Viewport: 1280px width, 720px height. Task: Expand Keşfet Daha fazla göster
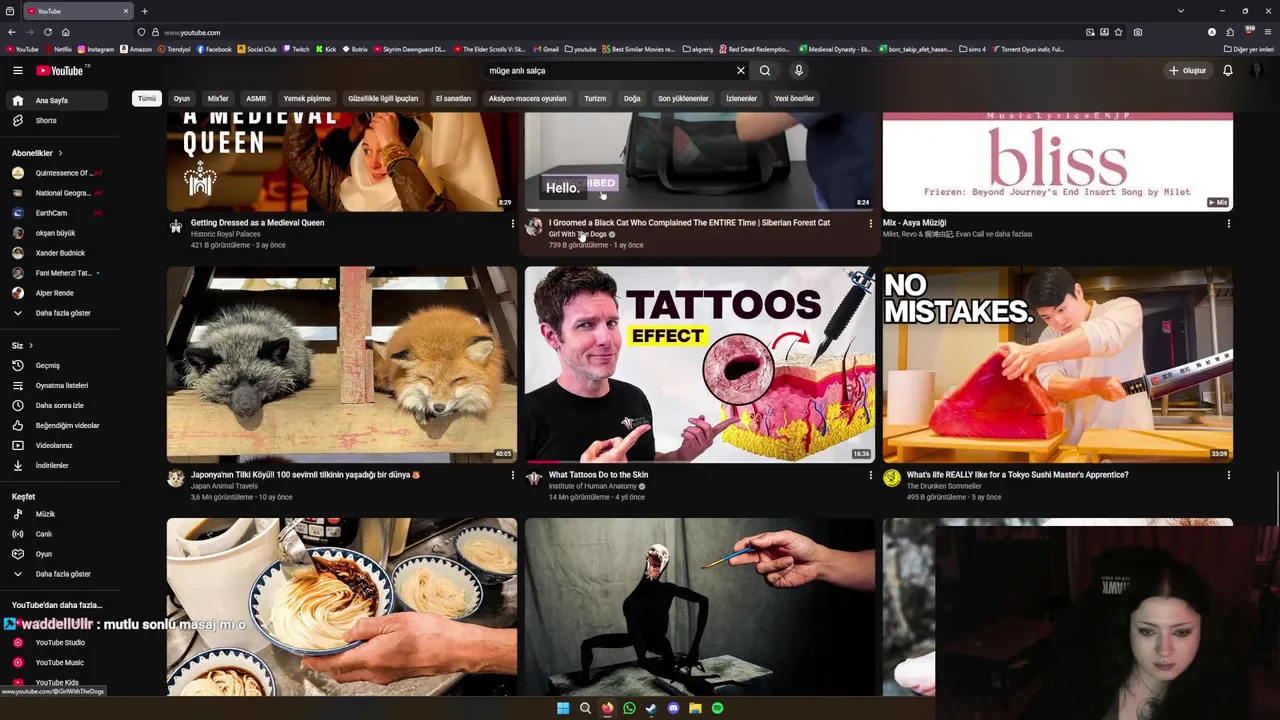56,574
